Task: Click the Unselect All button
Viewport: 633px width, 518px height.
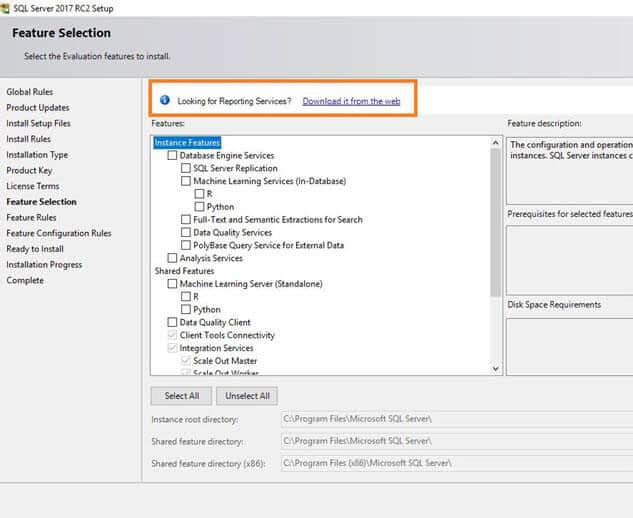Action: click(x=247, y=396)
